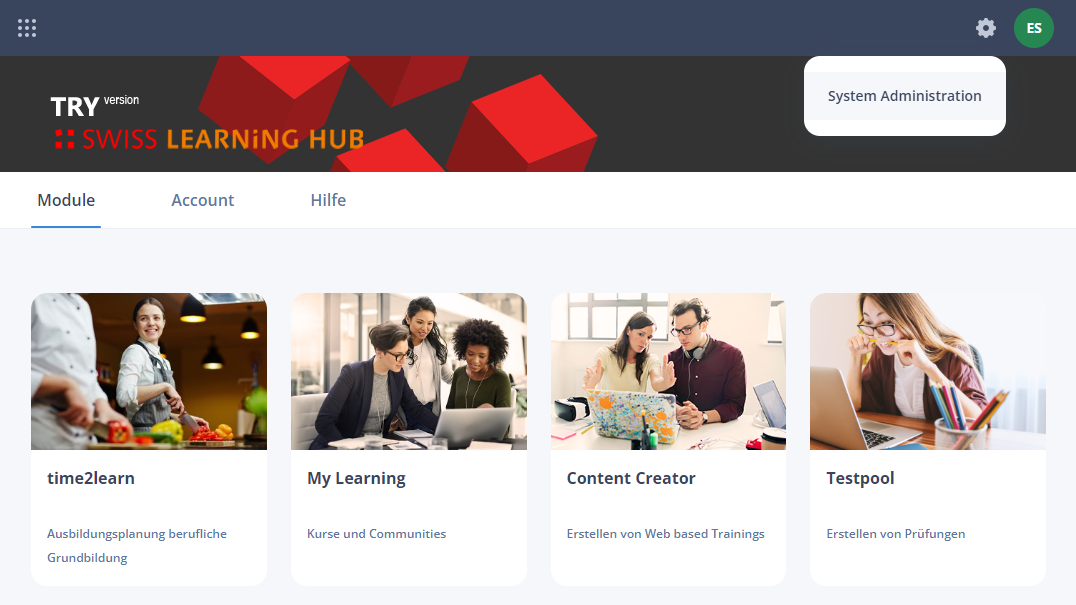Click the Content Creator title

(631, 478)
